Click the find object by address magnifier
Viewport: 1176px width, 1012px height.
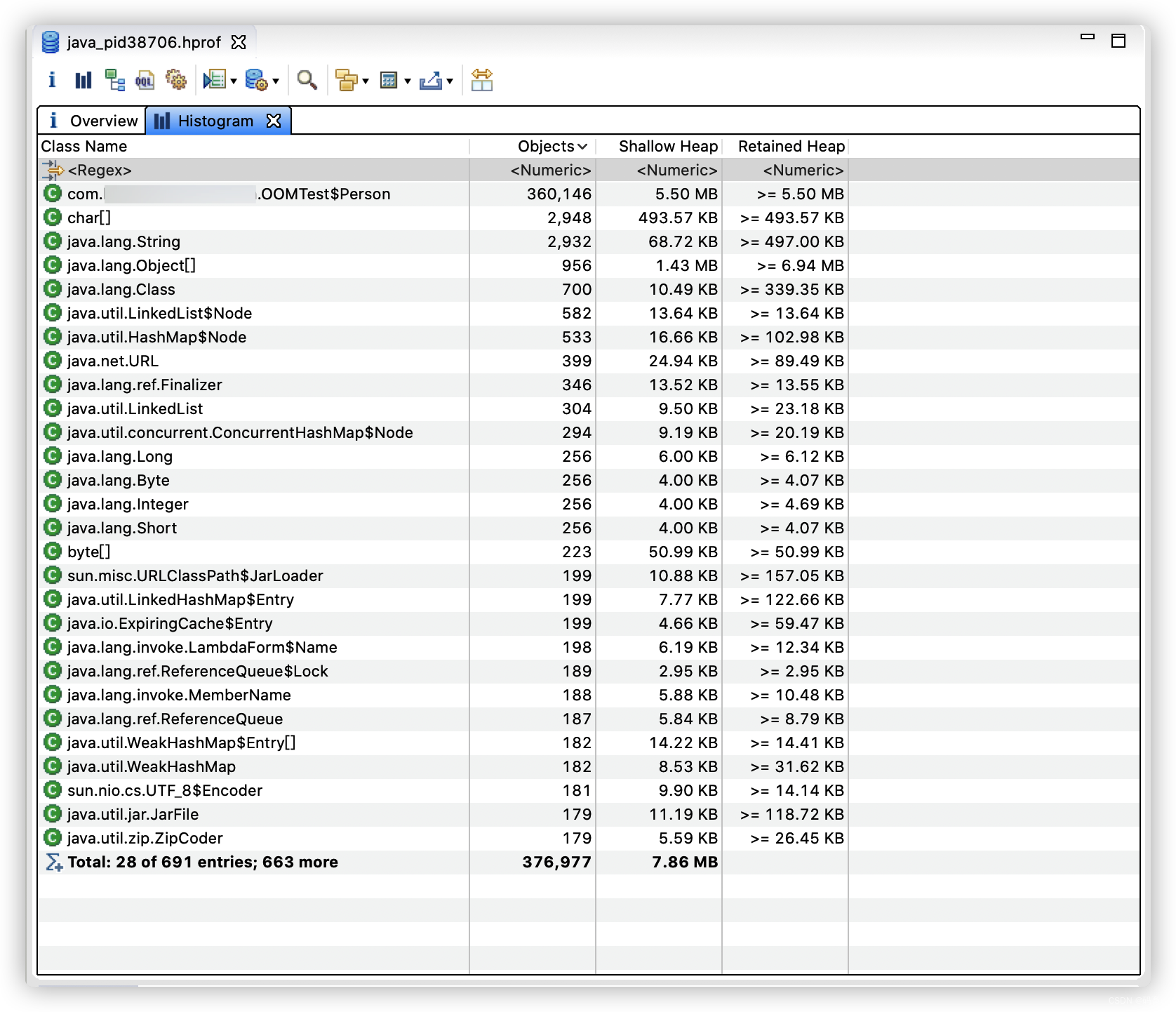click(307, 80)
